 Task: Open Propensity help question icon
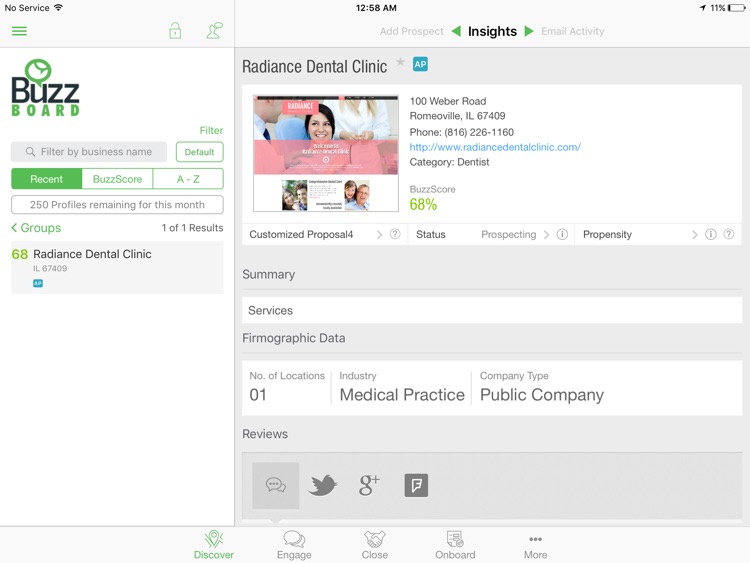(728, 234)
